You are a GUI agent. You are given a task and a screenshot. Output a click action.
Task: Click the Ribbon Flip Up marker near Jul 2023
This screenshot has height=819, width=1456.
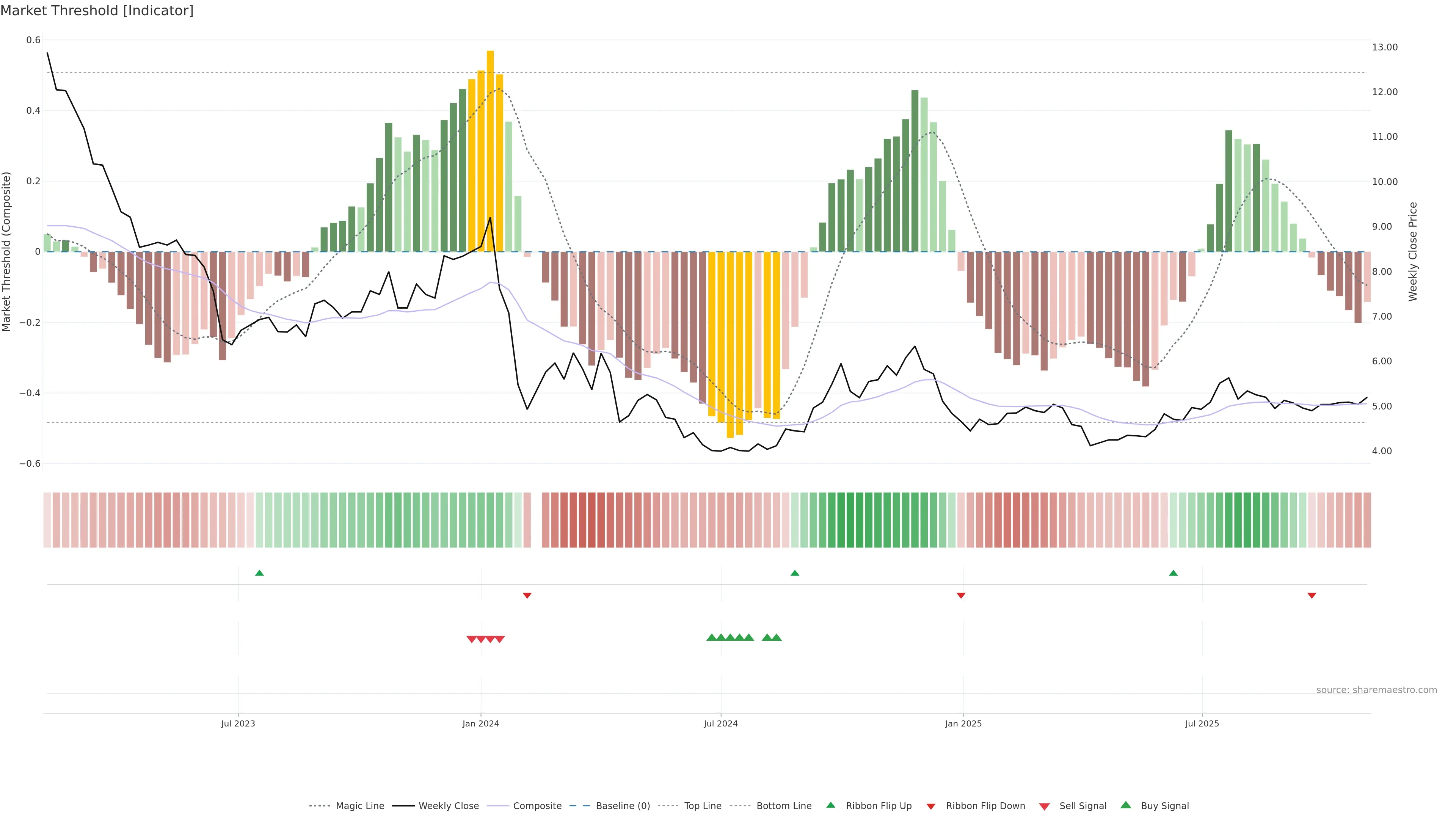click(x=259, y=573)
